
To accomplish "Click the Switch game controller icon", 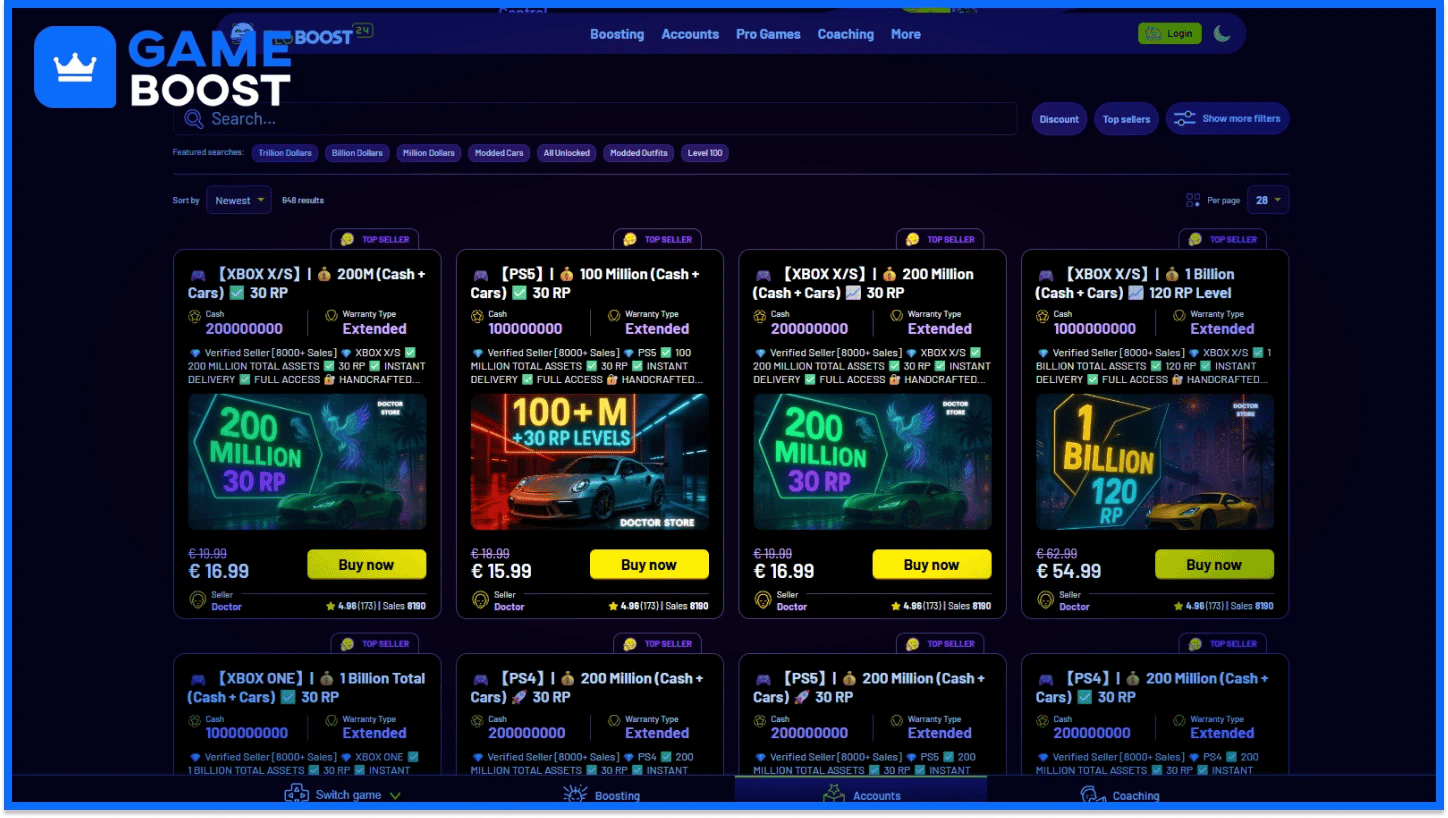I will tap(296, 795).
